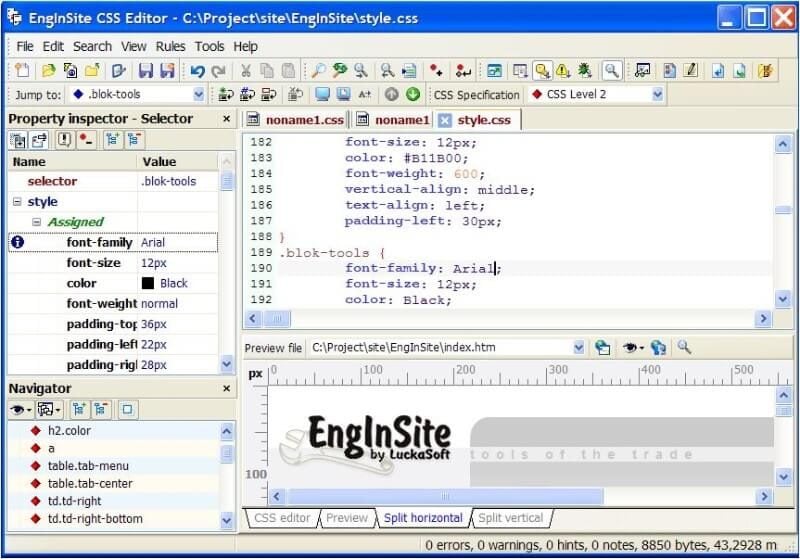Viewport: 800px width, 559px height.
Task: Collapse all in Property inspector tree
Action: 134,140
